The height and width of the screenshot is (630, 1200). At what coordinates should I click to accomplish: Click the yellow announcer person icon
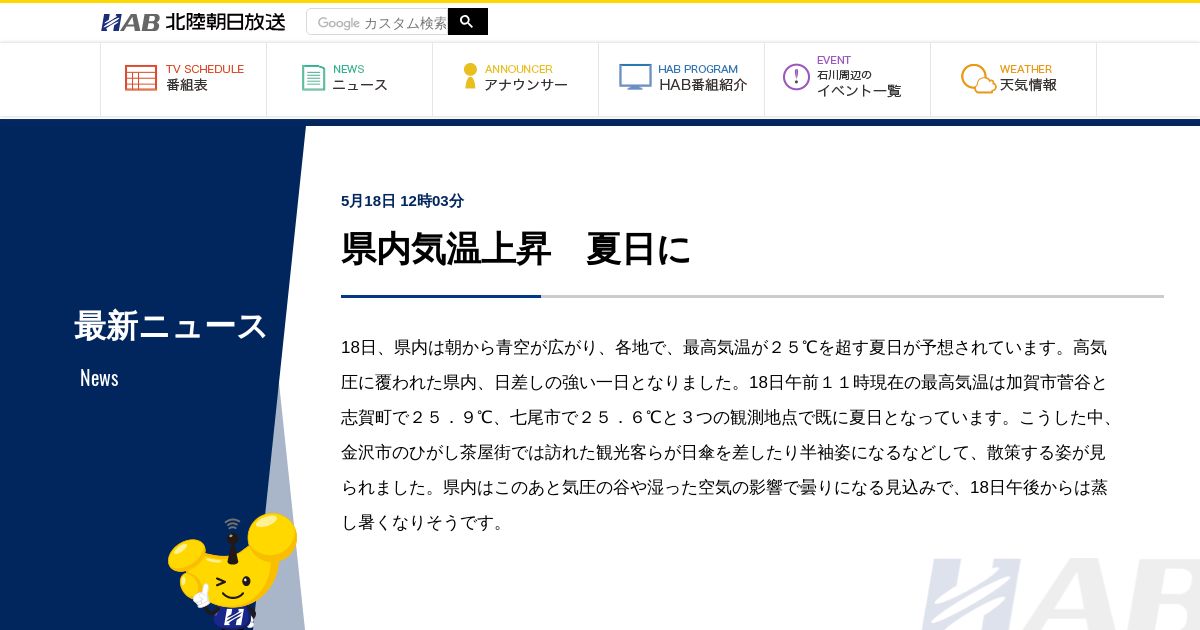[470, 77]
